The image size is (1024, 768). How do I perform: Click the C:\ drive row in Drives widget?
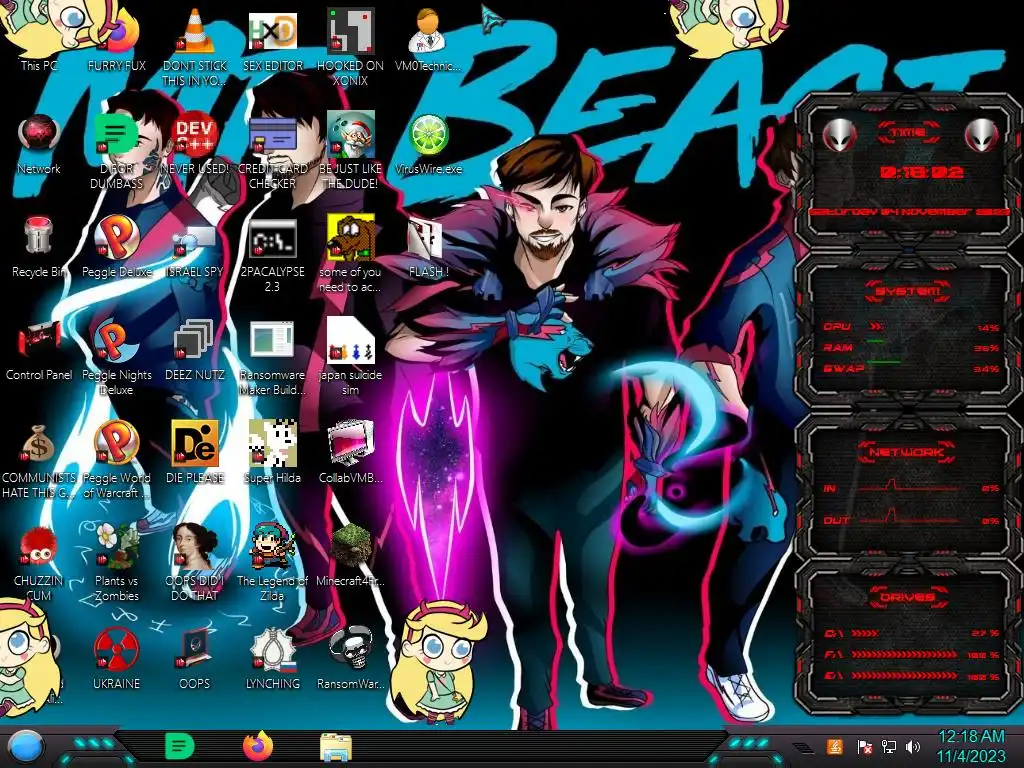click(x=911, y=633)
